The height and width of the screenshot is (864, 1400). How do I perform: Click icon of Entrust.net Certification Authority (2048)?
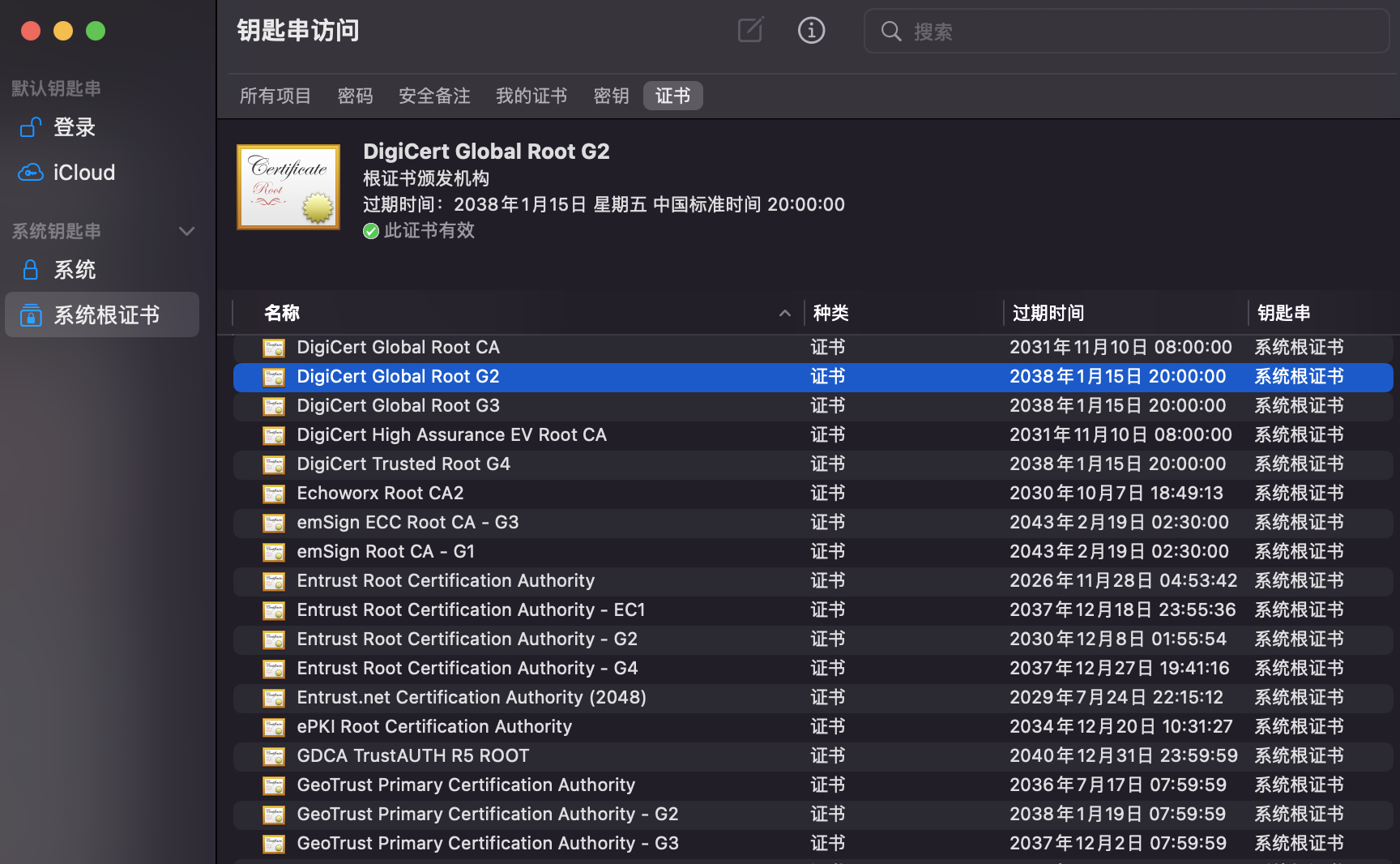pos(274,698)
